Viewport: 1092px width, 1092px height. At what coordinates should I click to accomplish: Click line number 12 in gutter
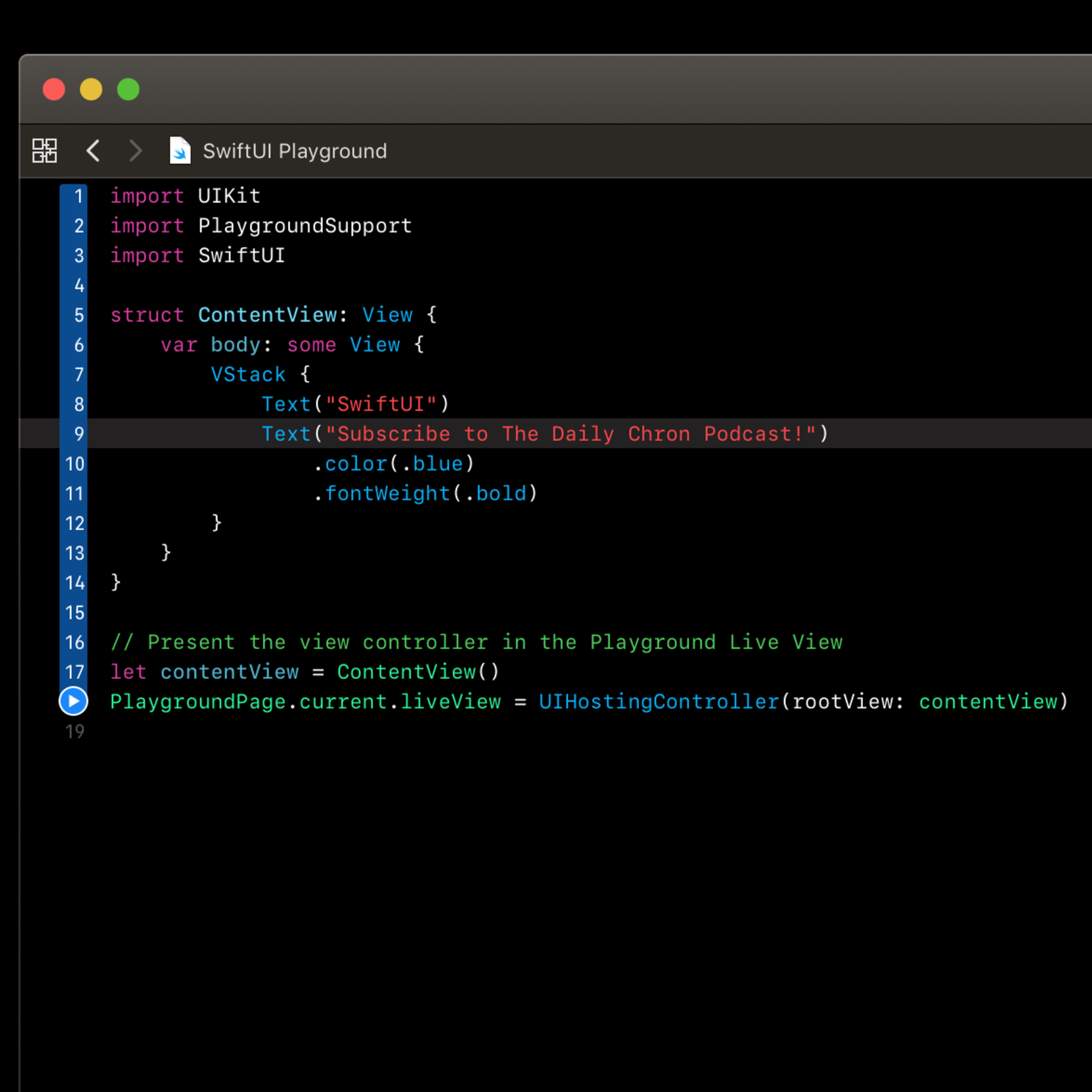(x=75, y=523)
